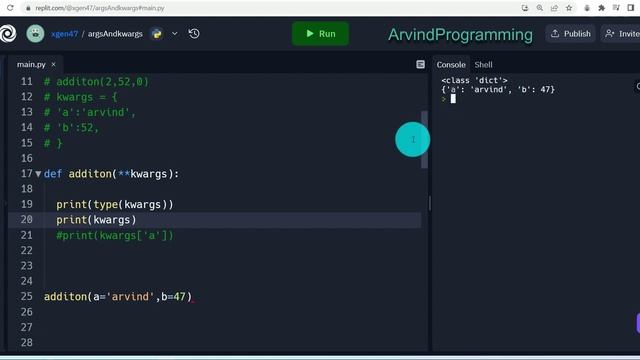The height and width of the screenshot is (360, 640).
Task: Click line number 25 in gutter
Action: [x=27, y=296]
